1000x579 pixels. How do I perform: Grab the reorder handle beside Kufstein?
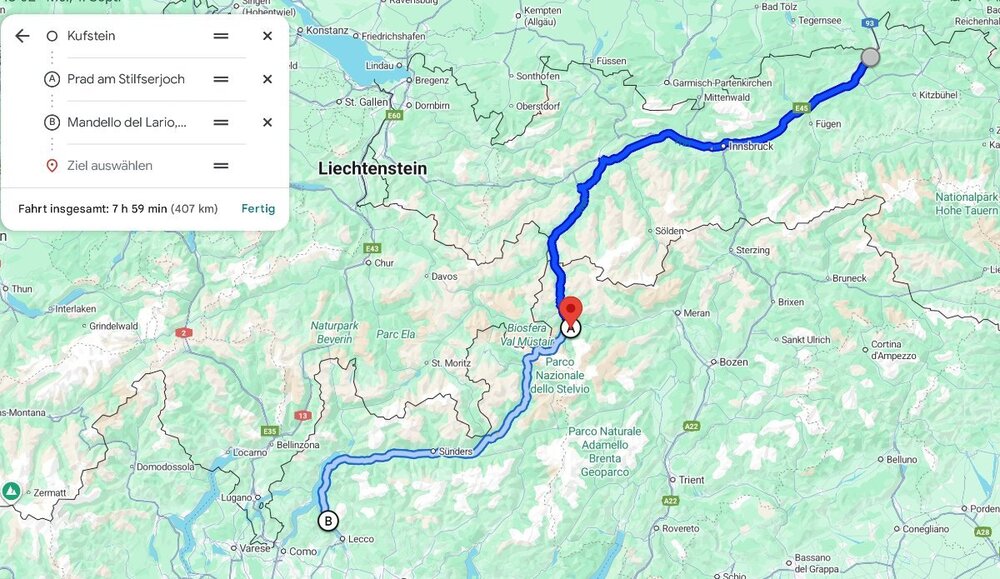221,36
